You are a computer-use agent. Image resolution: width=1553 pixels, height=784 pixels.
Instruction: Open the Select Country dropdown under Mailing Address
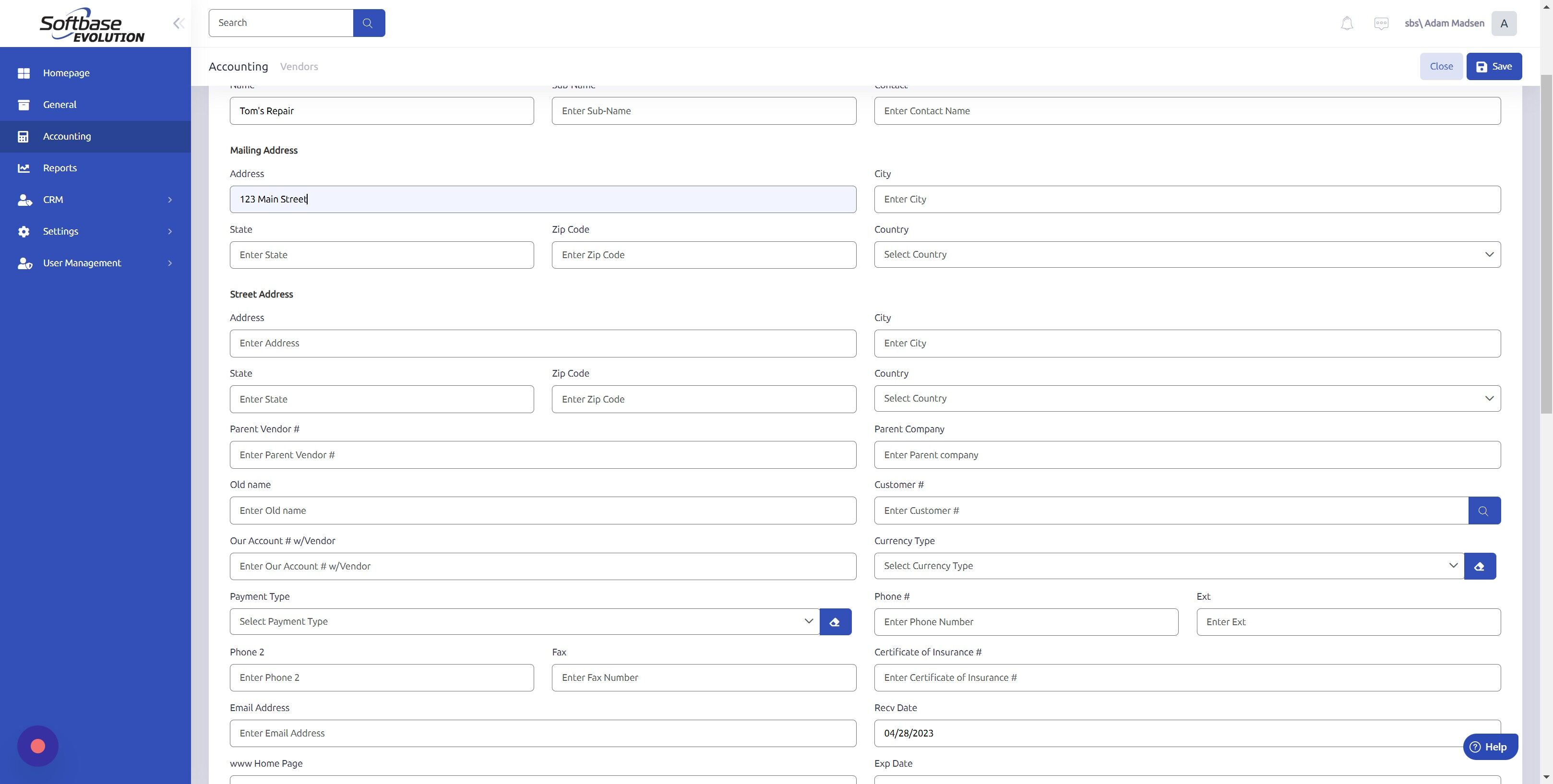coord(1187,254)
